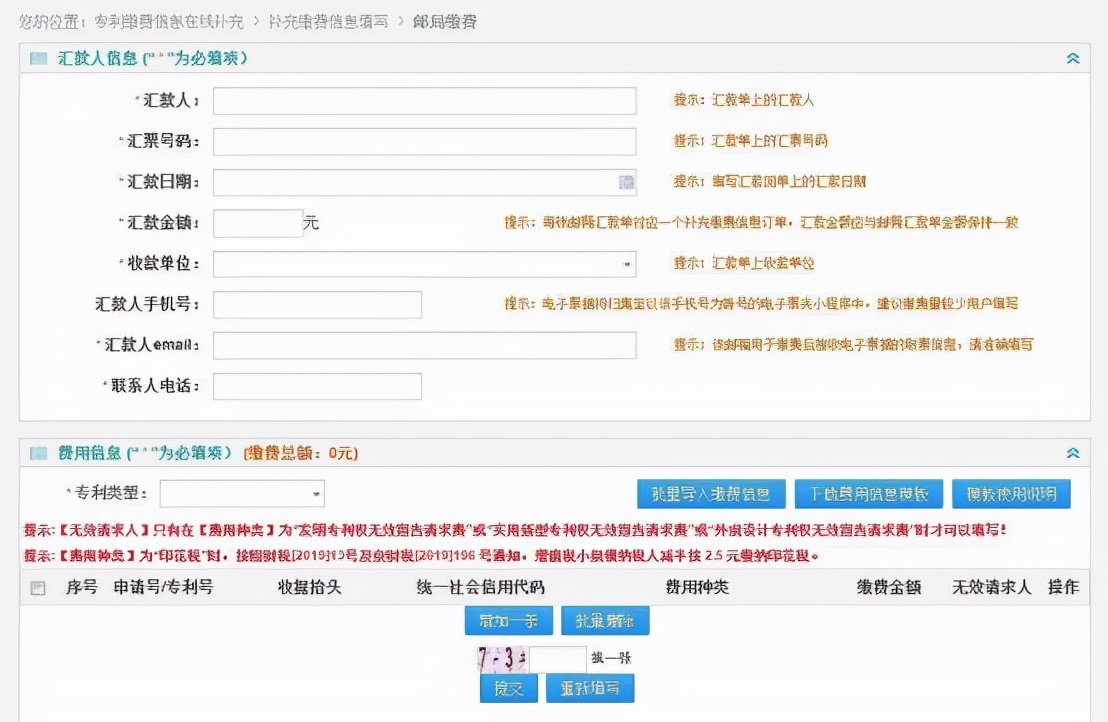Viewport: 1108px width, 722px height.
Task: Focus the 汇款人 input field
Action: pos(424,100)
